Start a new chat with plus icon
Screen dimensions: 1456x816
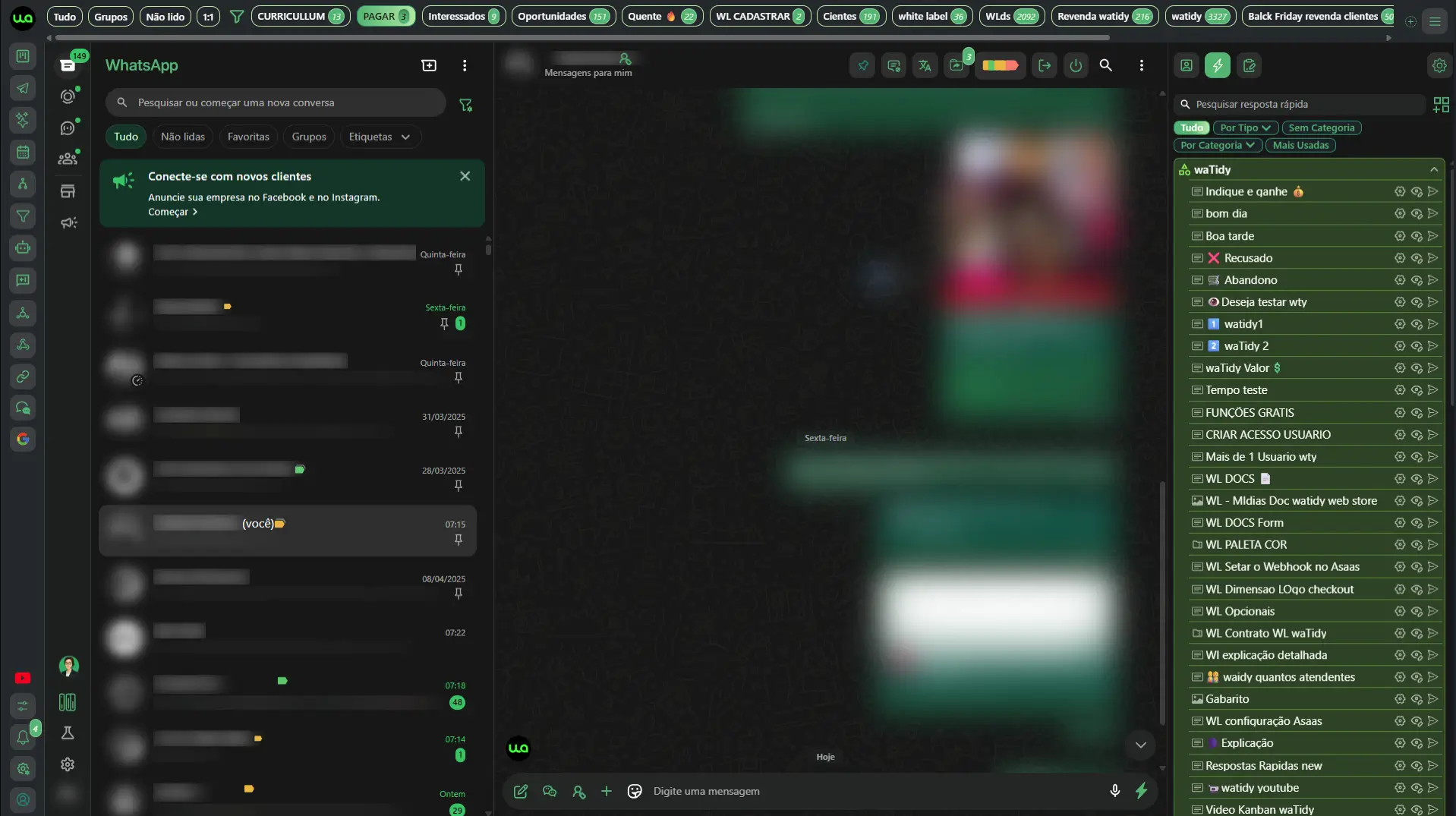click(x=429, y=65)
